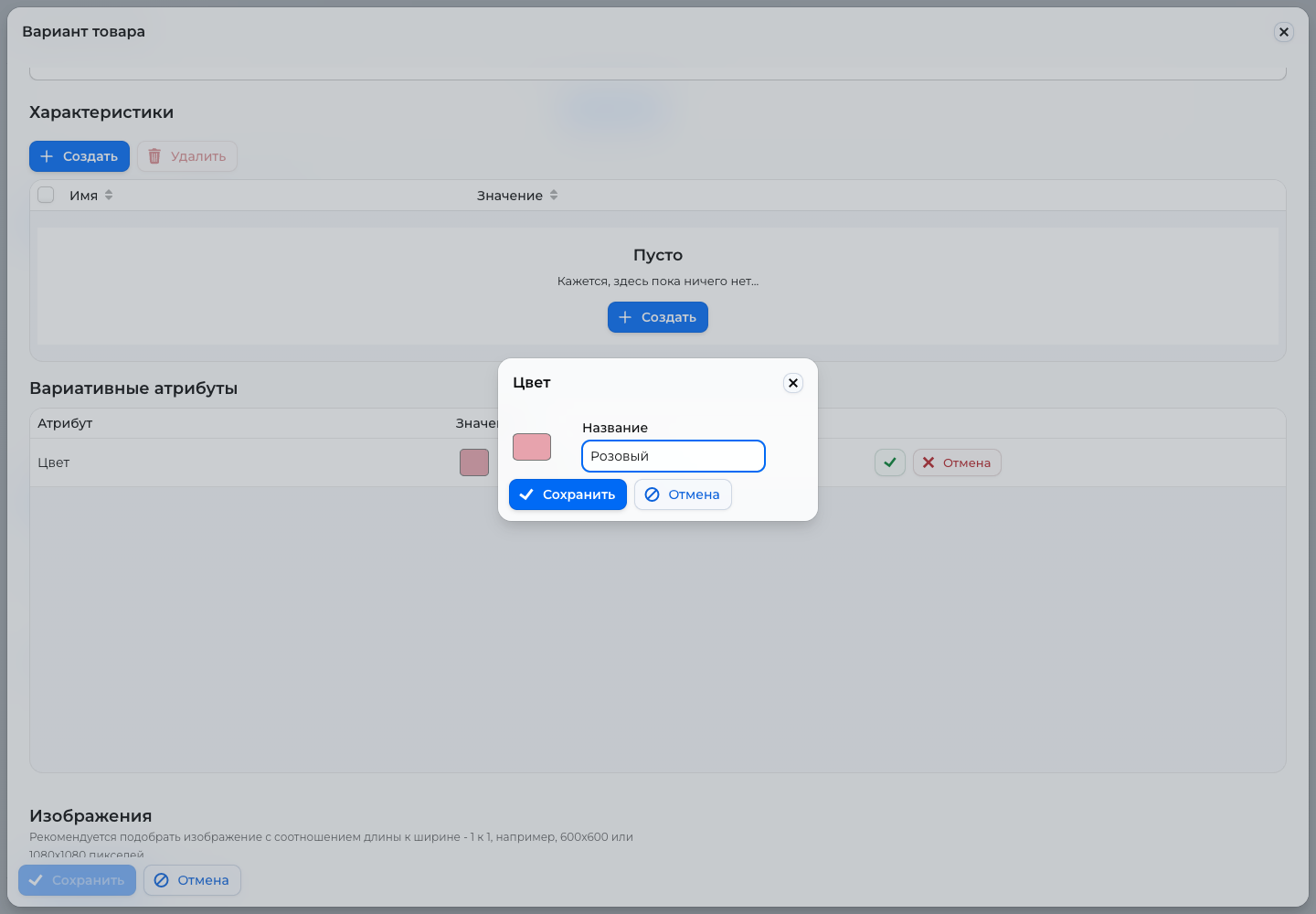Click the bottom Сохранить button of product variant
Viewport: 1316px width, 914px height.
78,880
